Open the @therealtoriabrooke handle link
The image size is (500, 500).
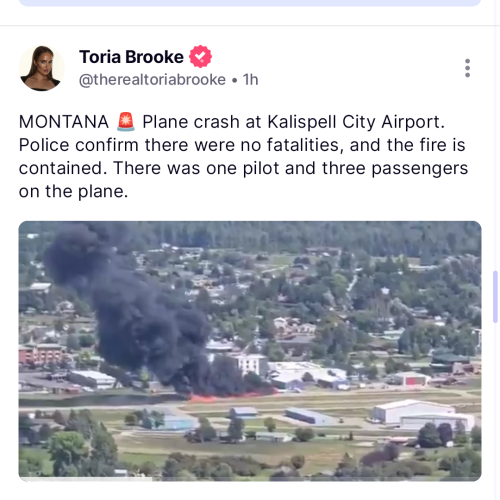[x=152, y=80]
